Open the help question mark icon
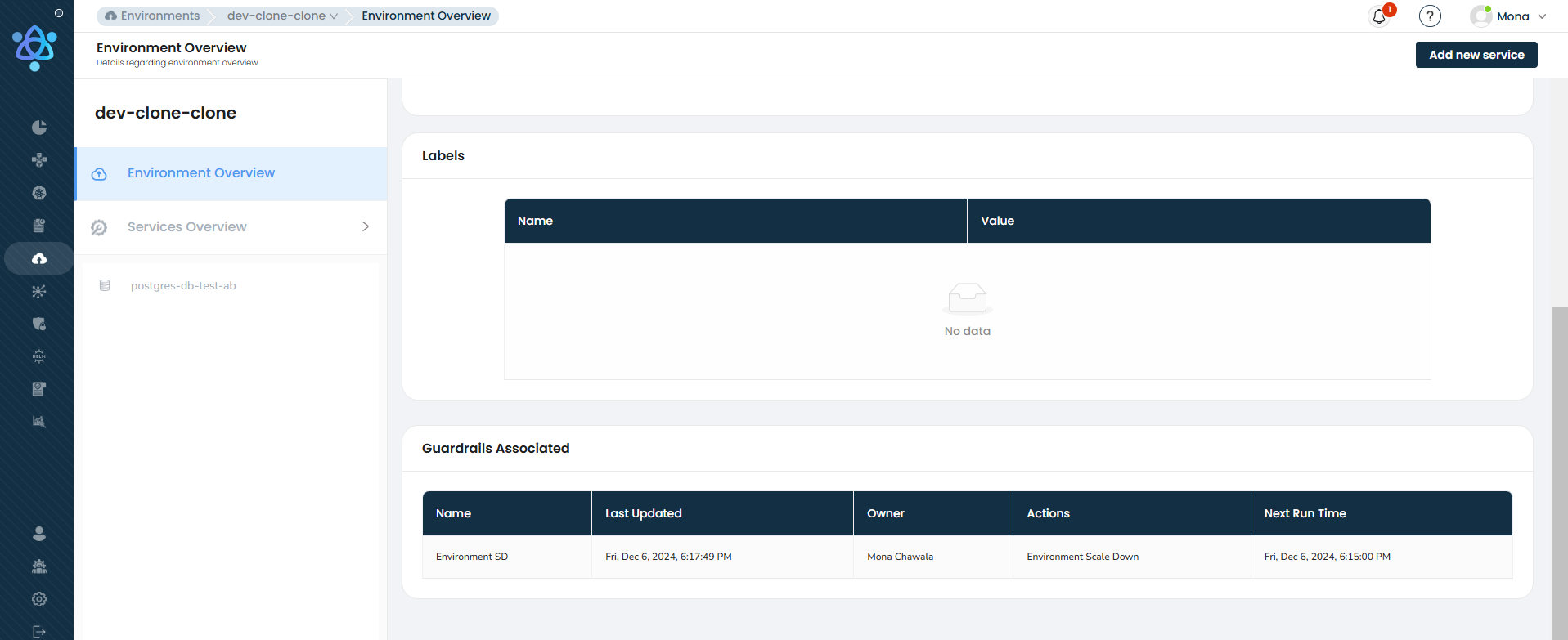 (1430, 16)
